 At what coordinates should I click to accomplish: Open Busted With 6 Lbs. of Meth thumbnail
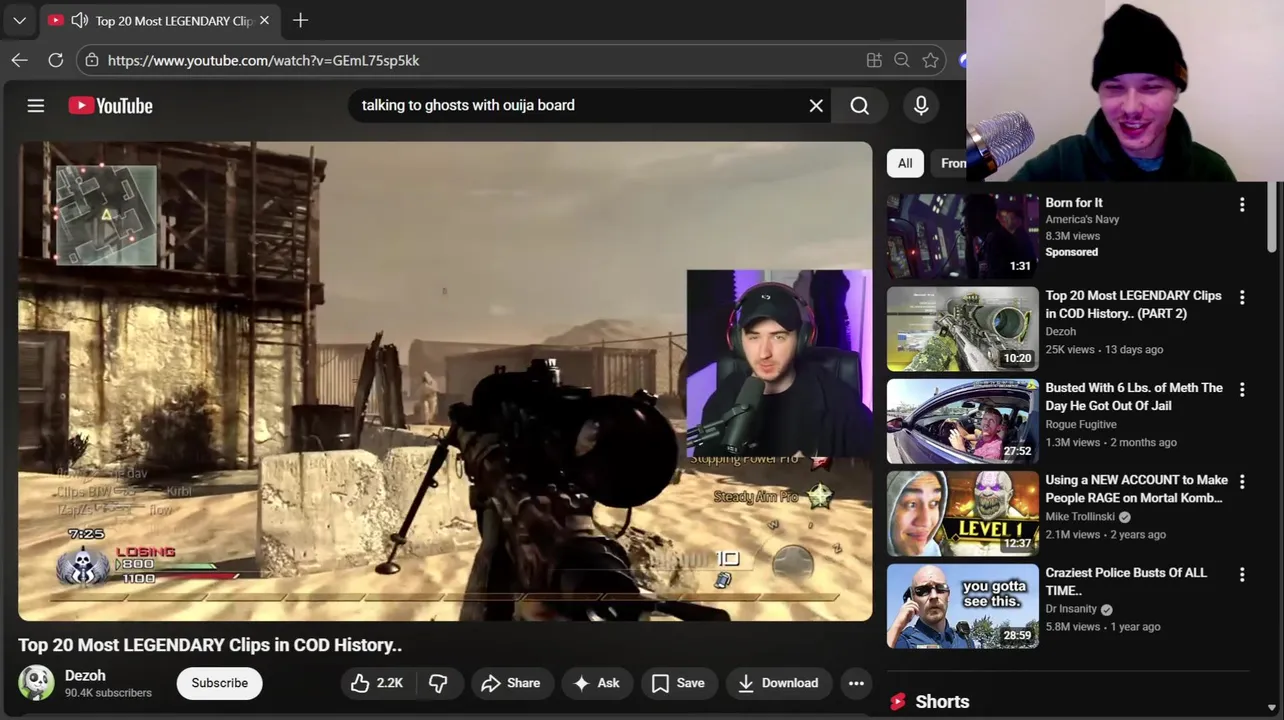pyautogui.click(x=963, y=421)
